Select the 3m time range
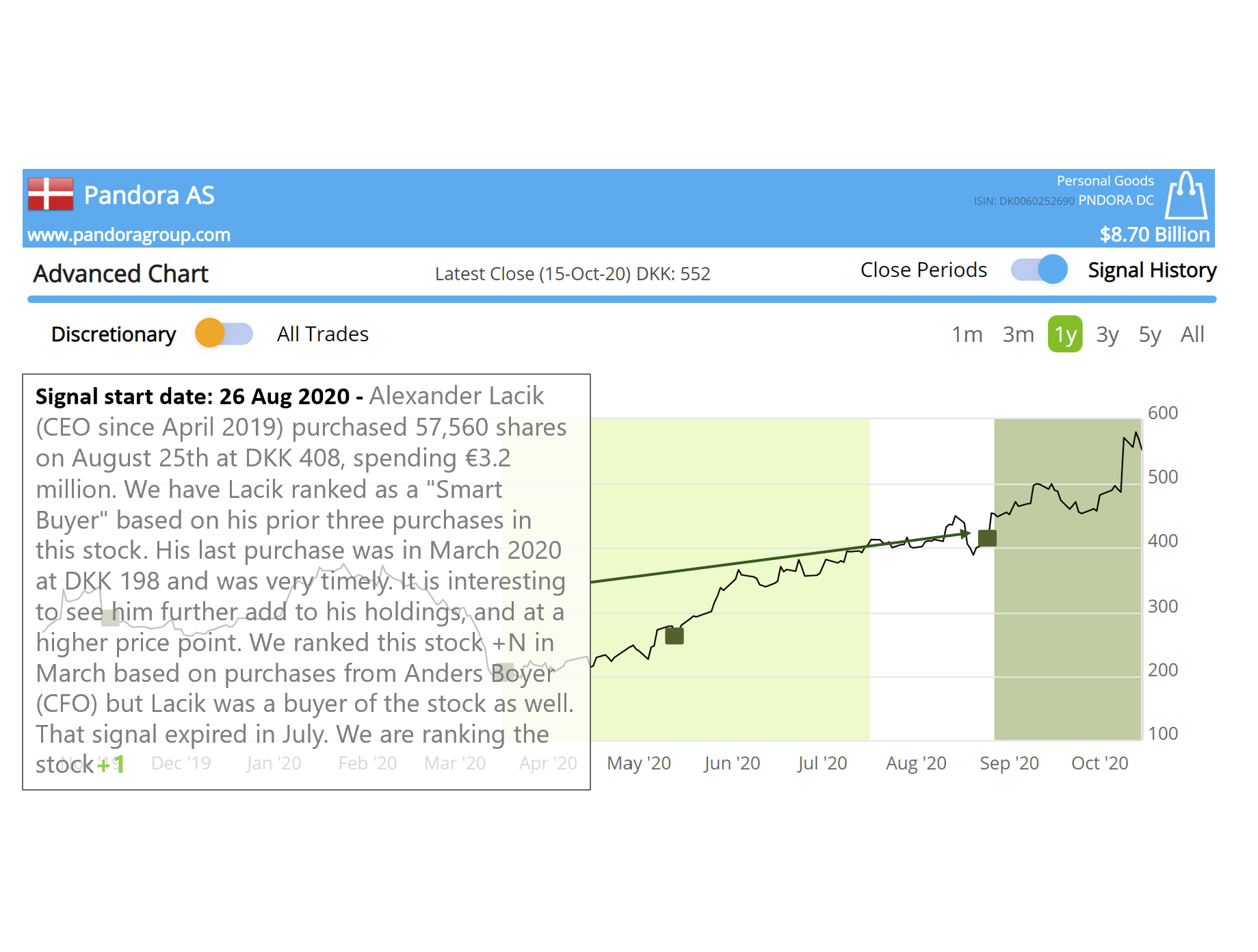This screenshot has height=952, width=1258. [x=1018, y=334]
